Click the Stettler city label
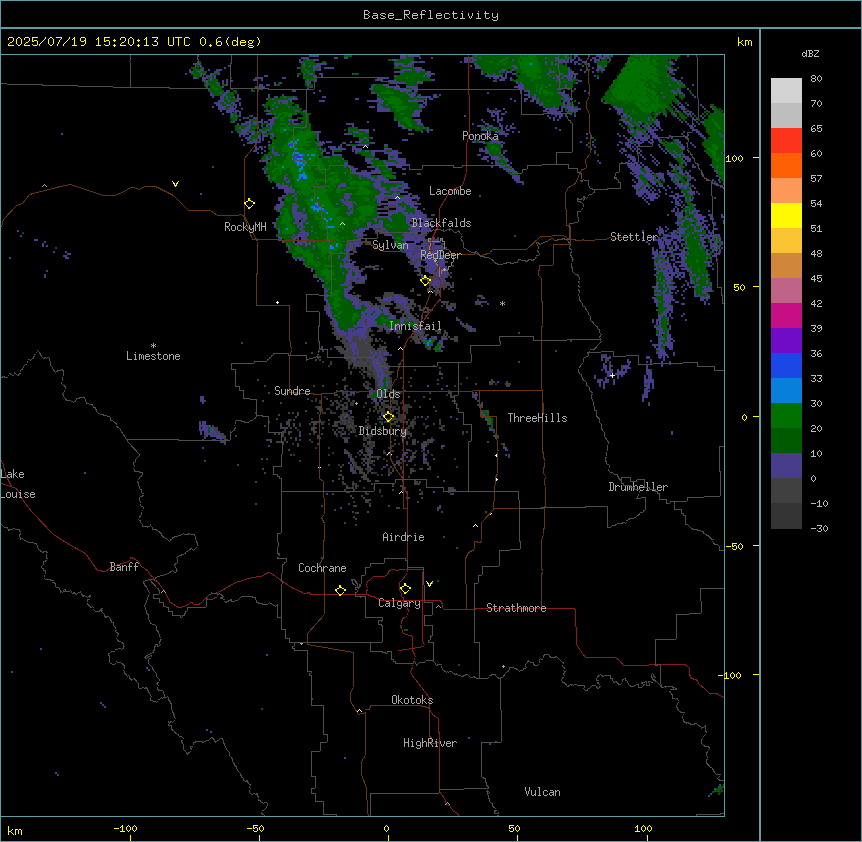 [x=634, y=237]
